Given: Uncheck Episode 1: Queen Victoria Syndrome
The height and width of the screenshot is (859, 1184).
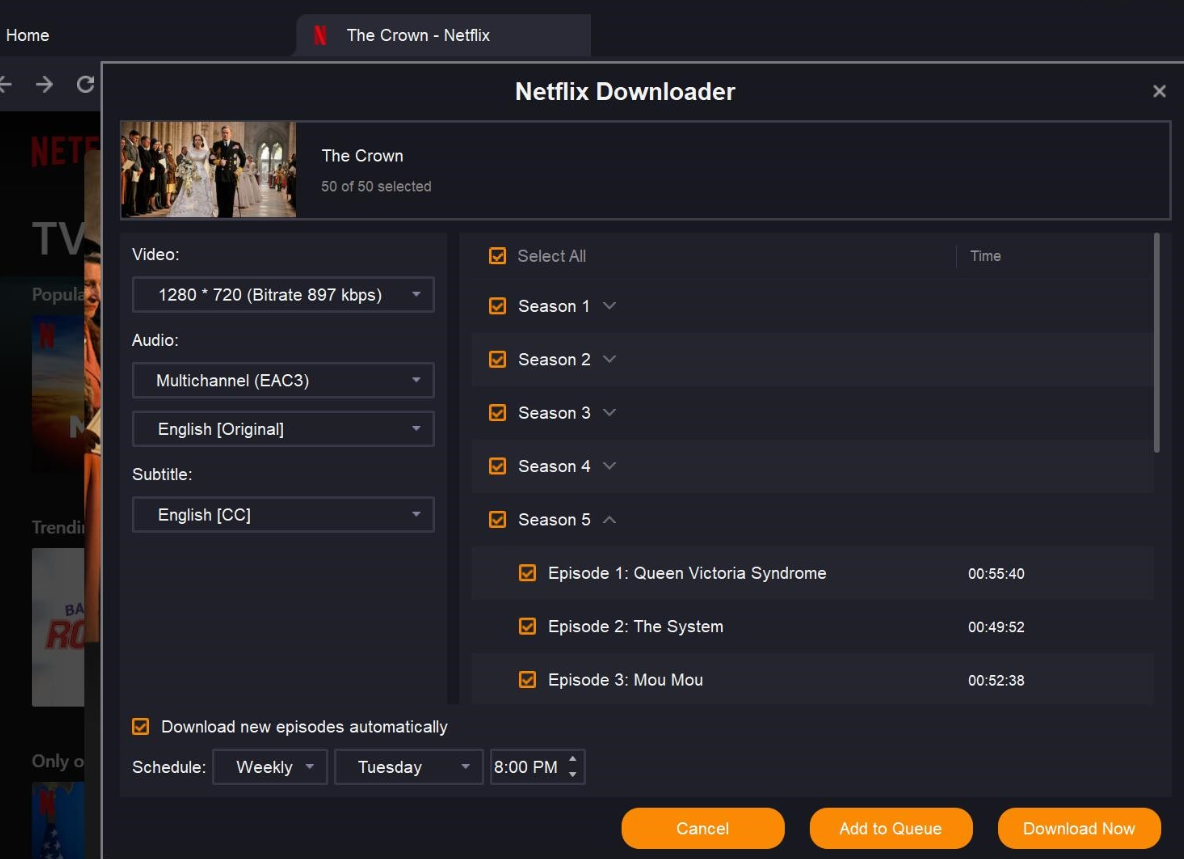Looking at the screenshot, I should pyautogui.click(x=528, y=573).
